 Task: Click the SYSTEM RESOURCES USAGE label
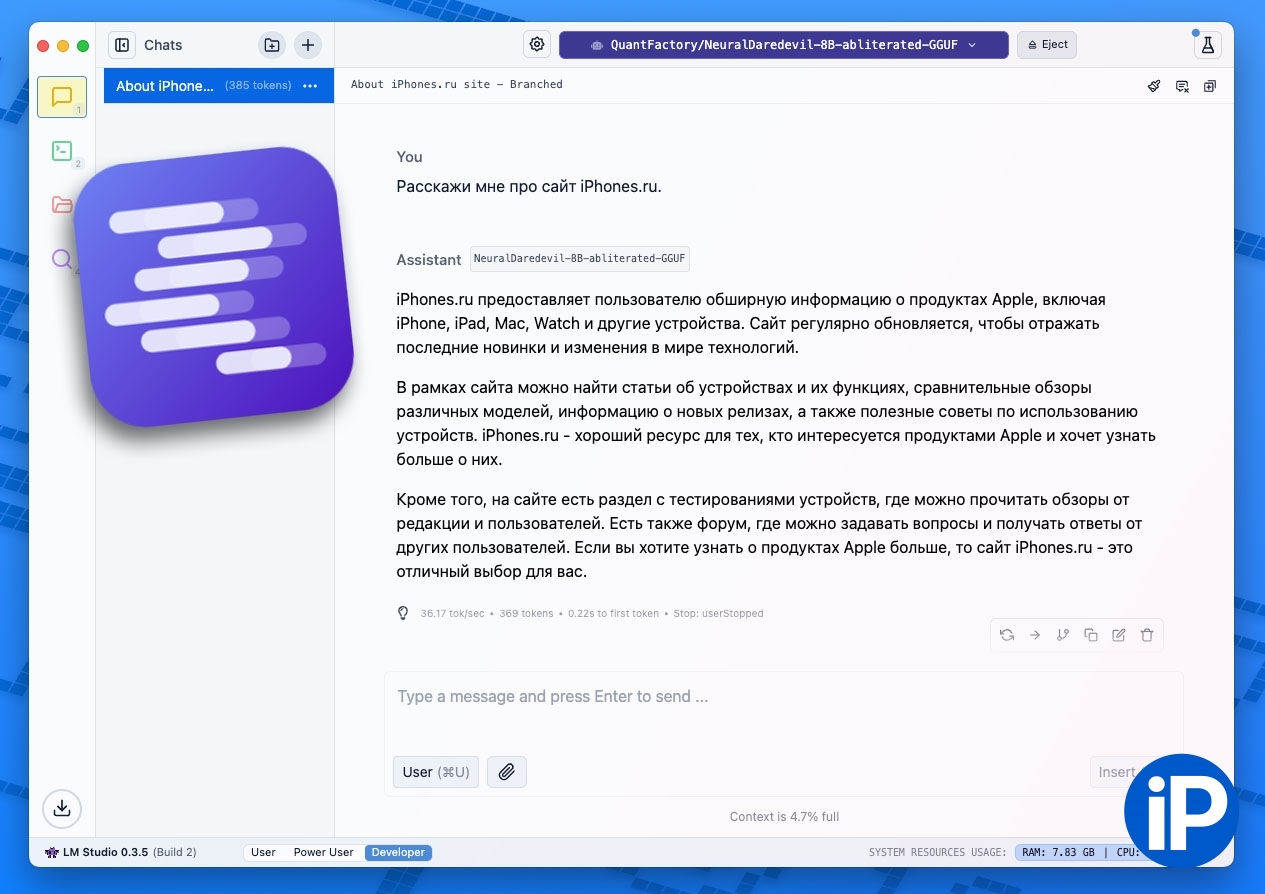coord(938,852)
